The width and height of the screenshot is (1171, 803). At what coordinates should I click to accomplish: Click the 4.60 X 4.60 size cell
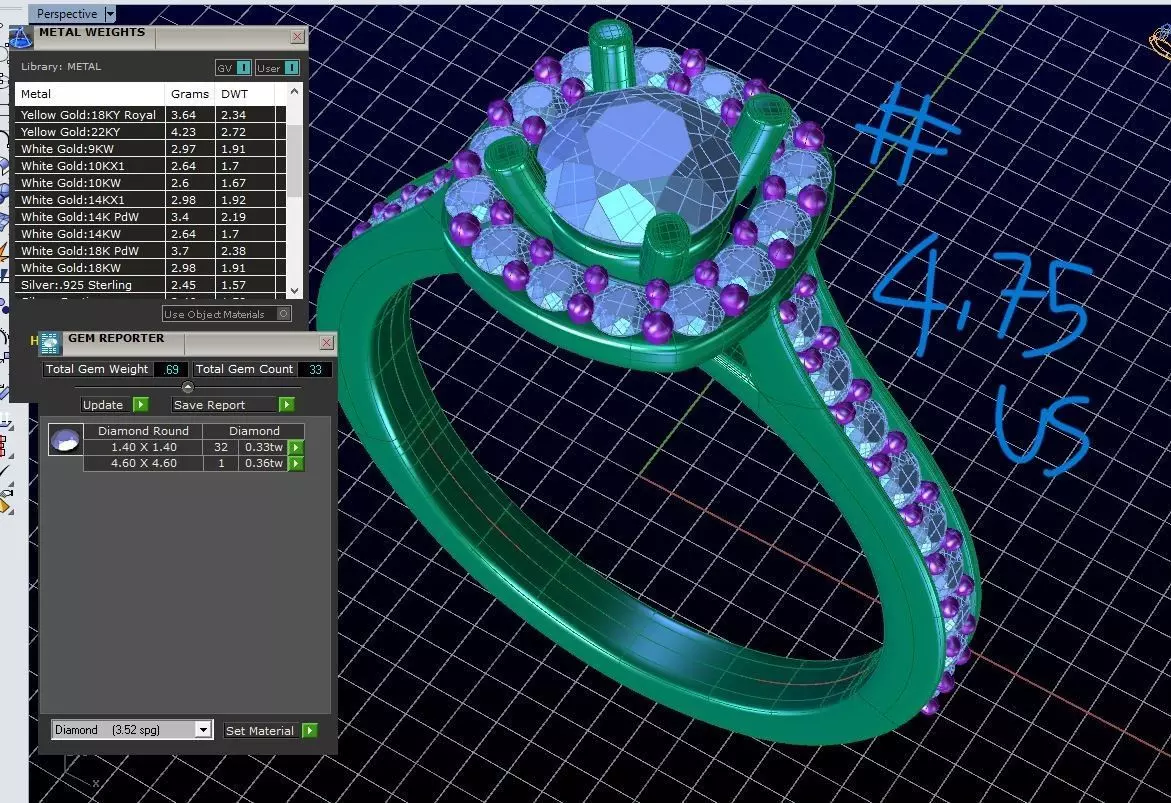pos(143,464)
